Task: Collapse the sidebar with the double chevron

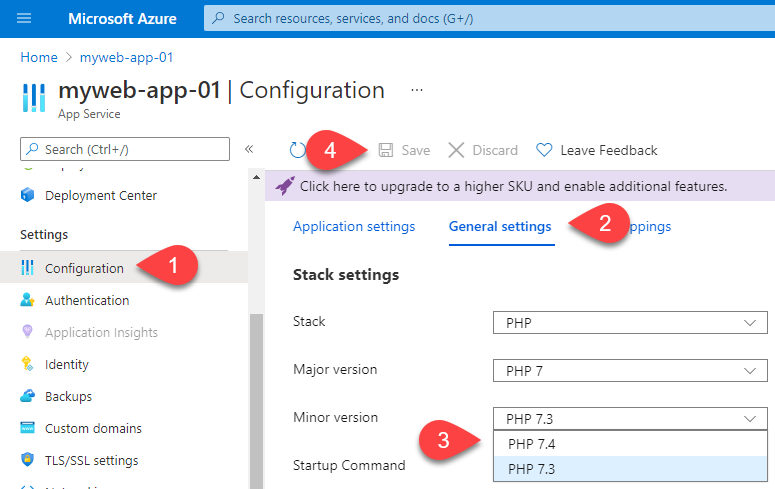Action: pos(249,149)
